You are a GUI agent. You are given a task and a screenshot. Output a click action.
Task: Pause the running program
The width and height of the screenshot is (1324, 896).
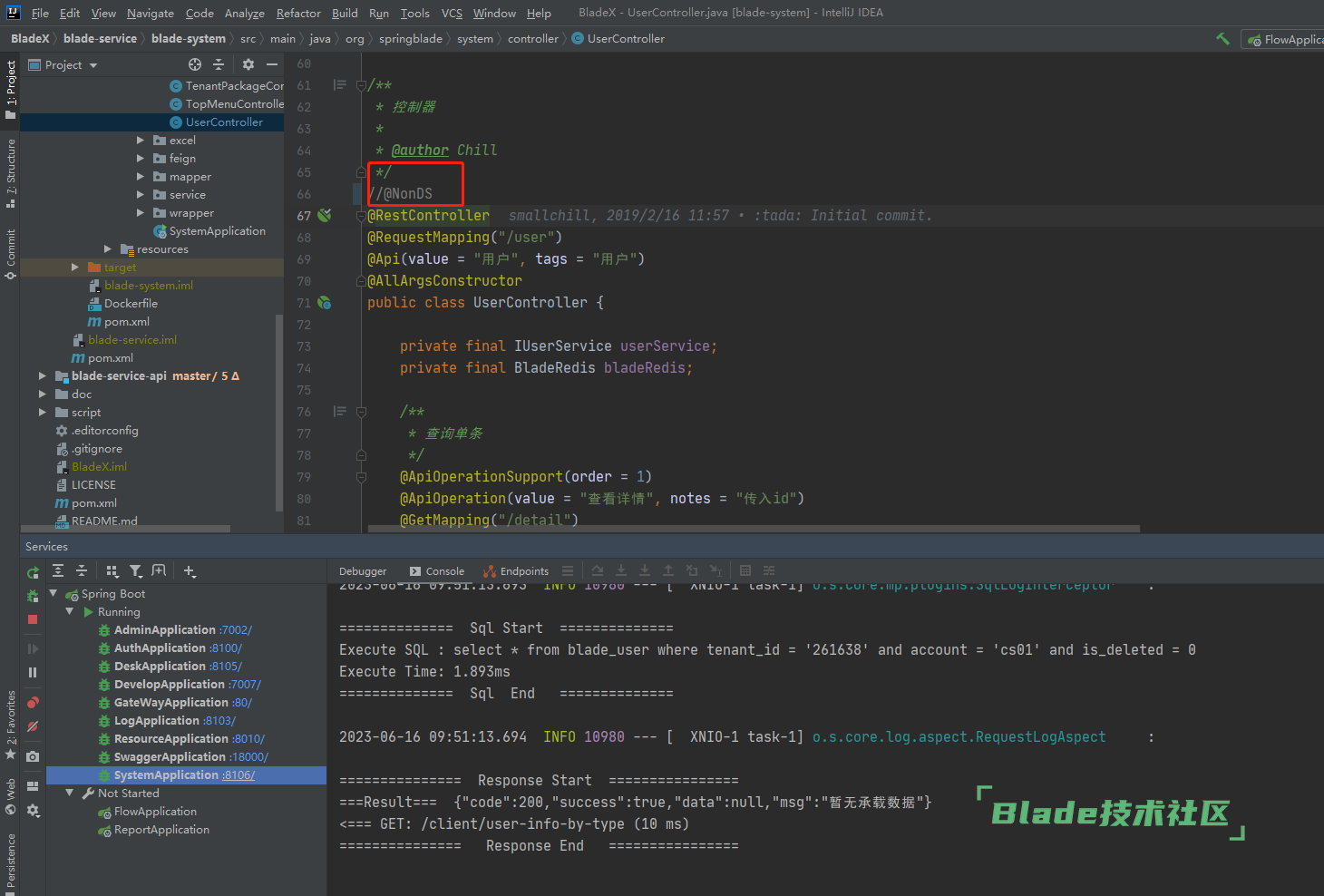[x=33, y=672]
